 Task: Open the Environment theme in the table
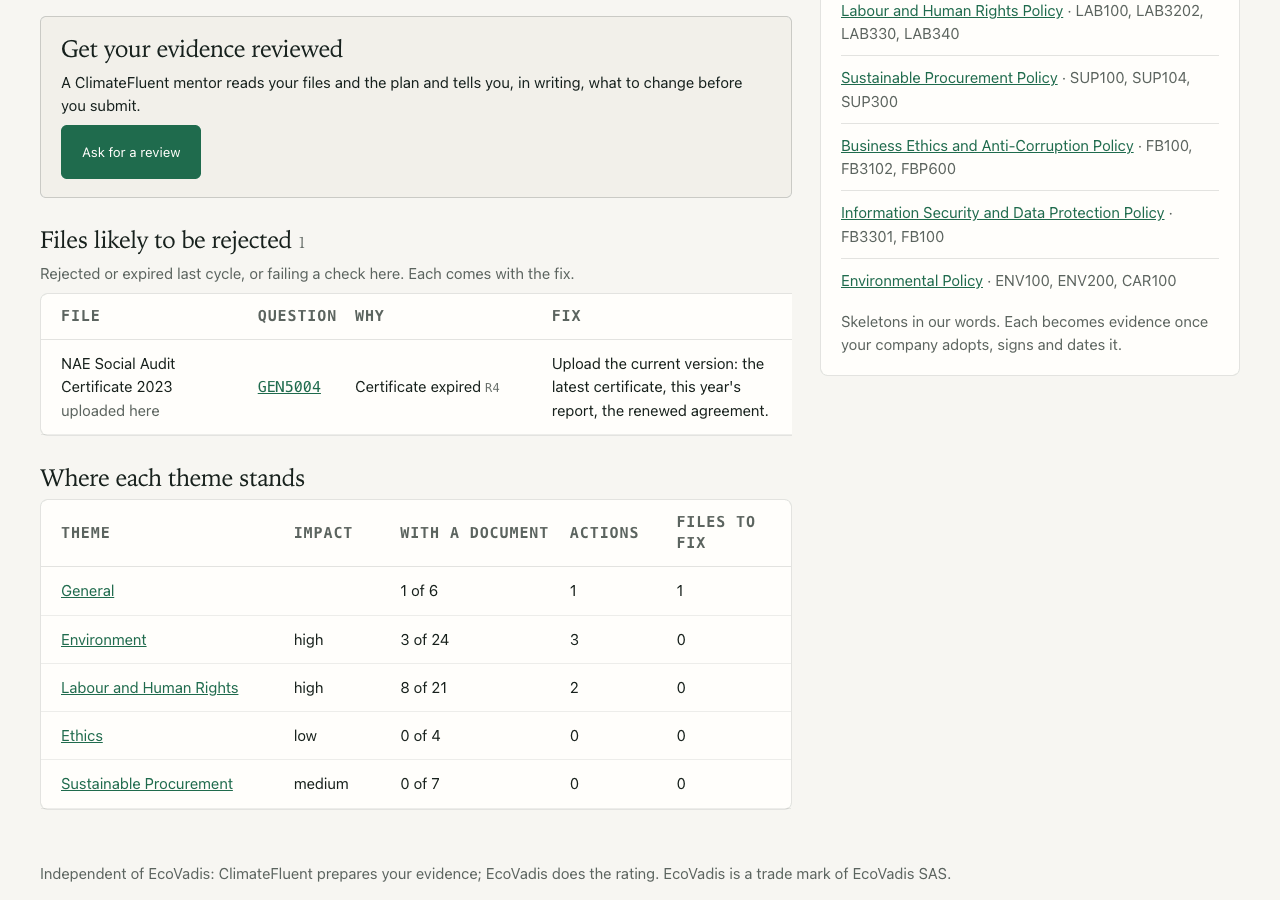coord(104,639)
